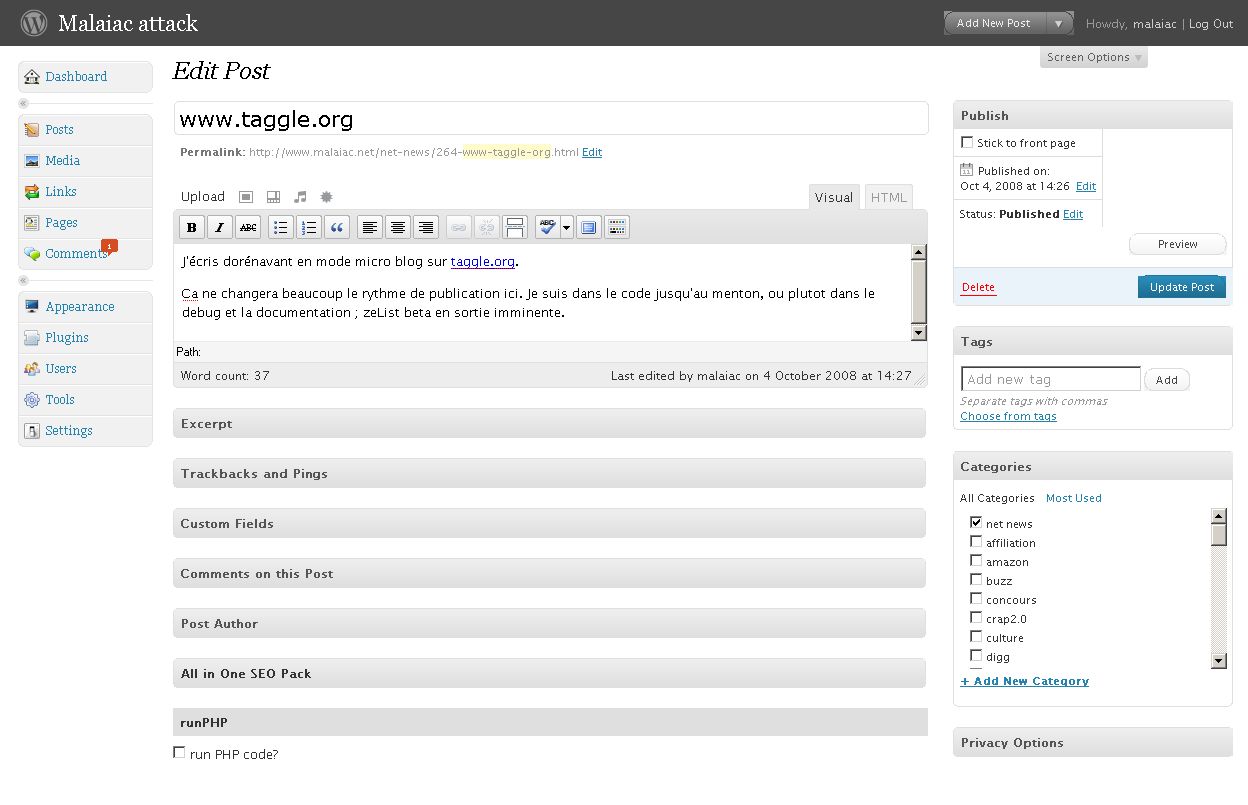This screenshot has width=1248, height=805.
Task: Click the insert link chain icon
Action: click(x=458, y=228)
